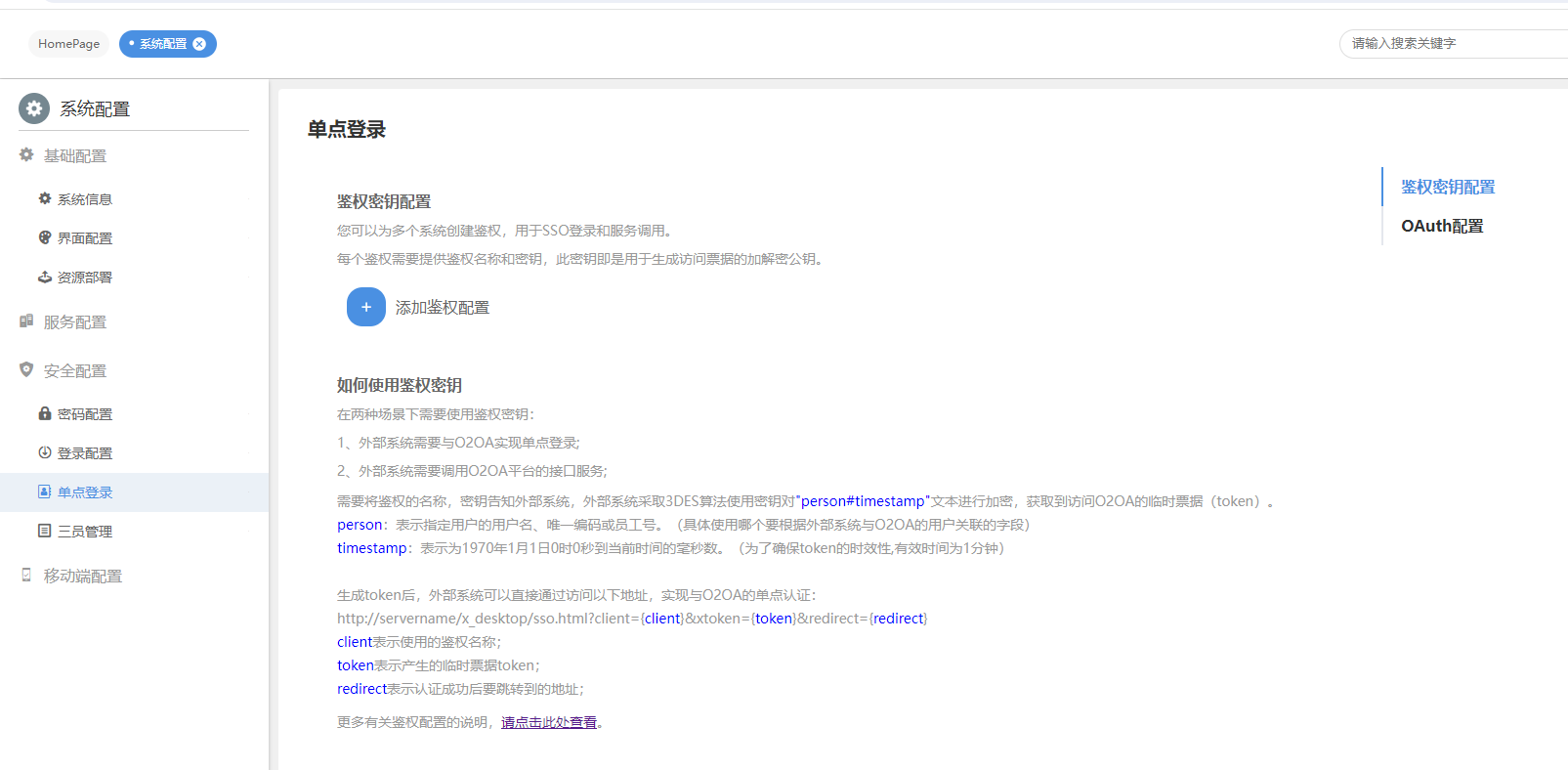
Task: Click the gear icon beside 基础配置
Action: pyautogui.click(x=26, y=155)
